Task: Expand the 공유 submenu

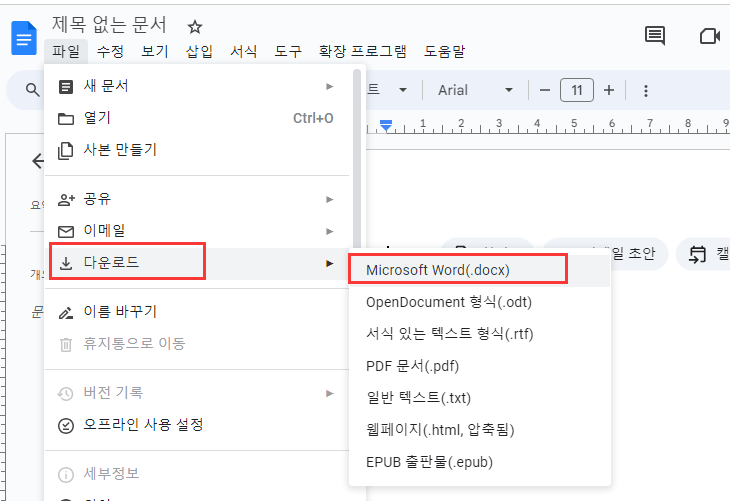Action: (x=200, y=199)
